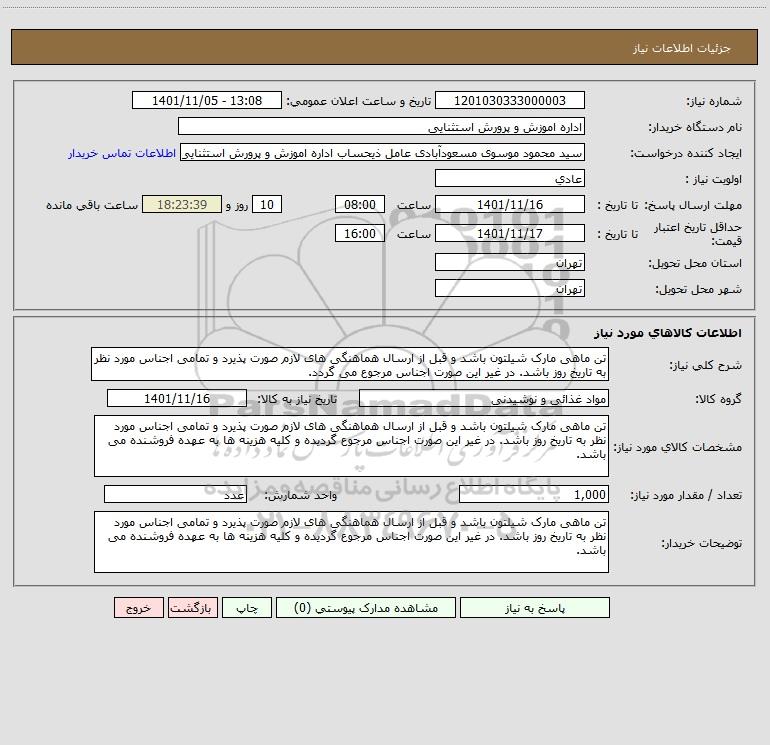Click the quantity field showing 1,000

click(534, 495)
